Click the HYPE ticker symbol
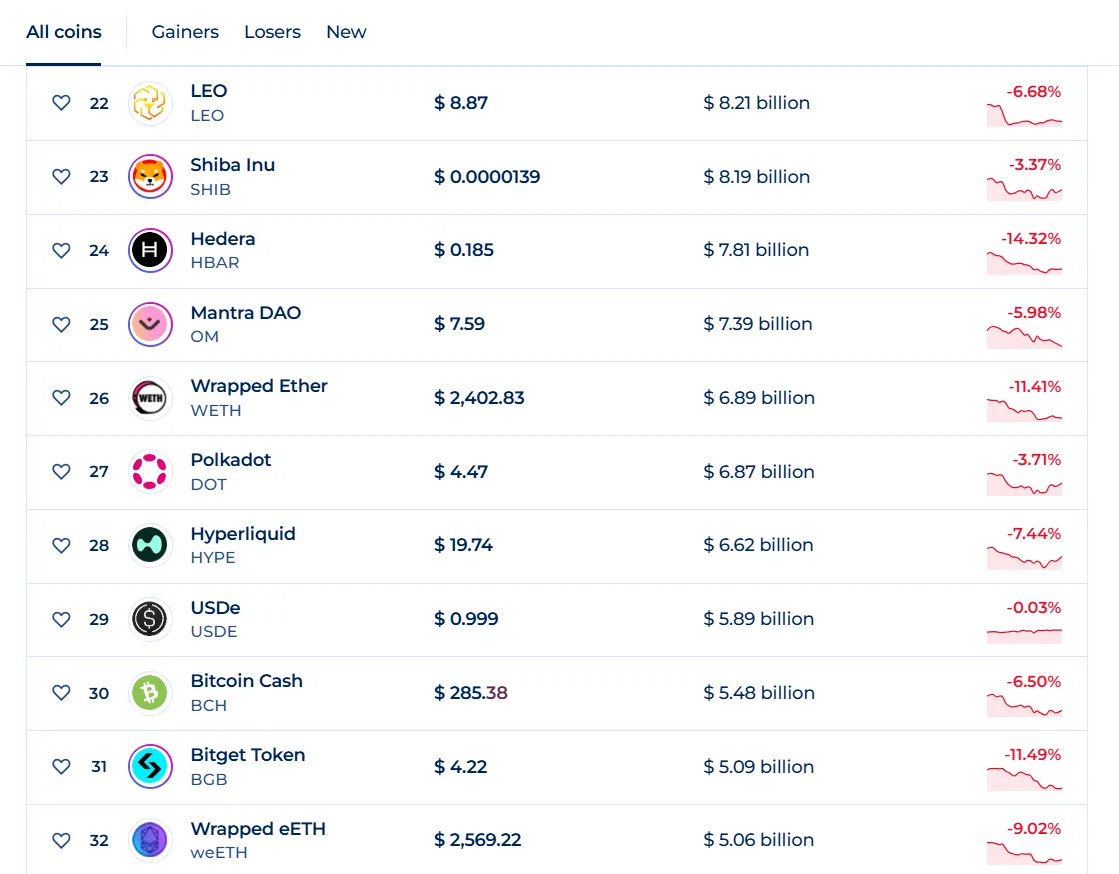Image resolution: width=1119 pixels, height=874 pixels. point(213,558)
